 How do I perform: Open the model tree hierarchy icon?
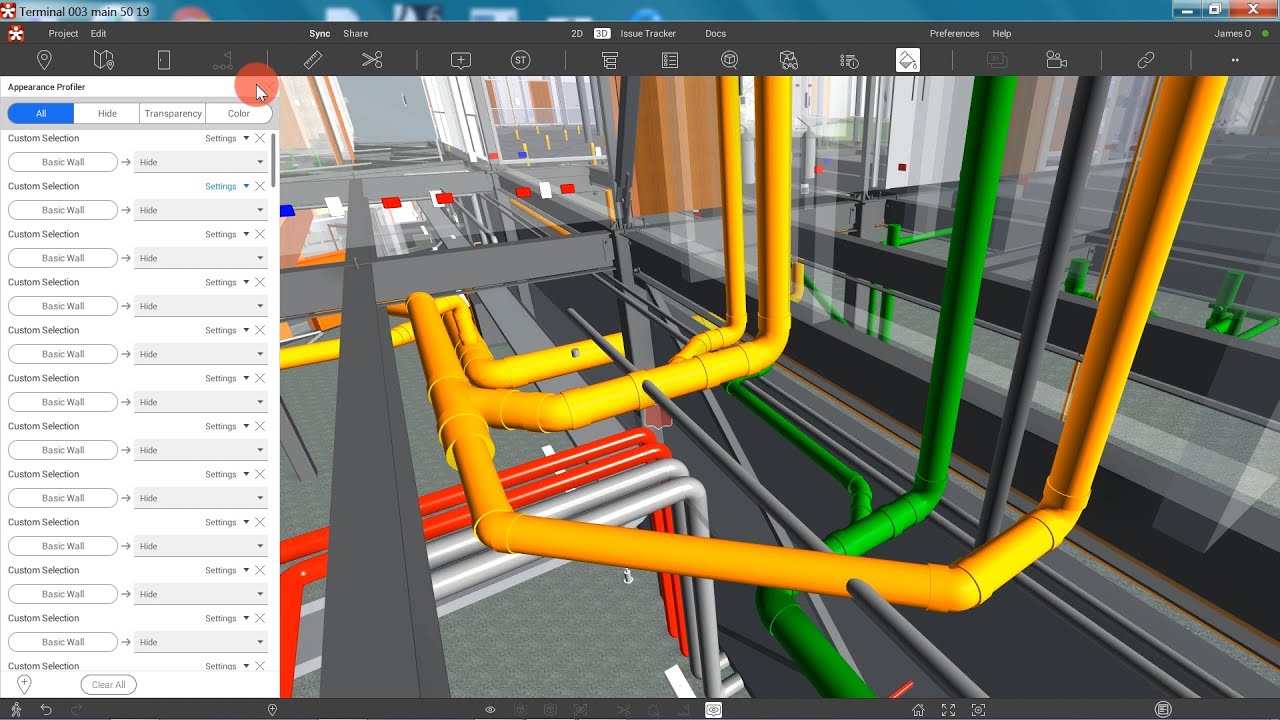610,60
